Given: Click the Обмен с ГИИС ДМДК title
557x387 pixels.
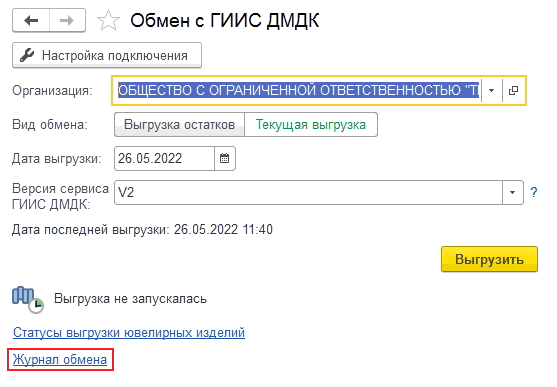Looking at the screenshot, I should (225, 21).
